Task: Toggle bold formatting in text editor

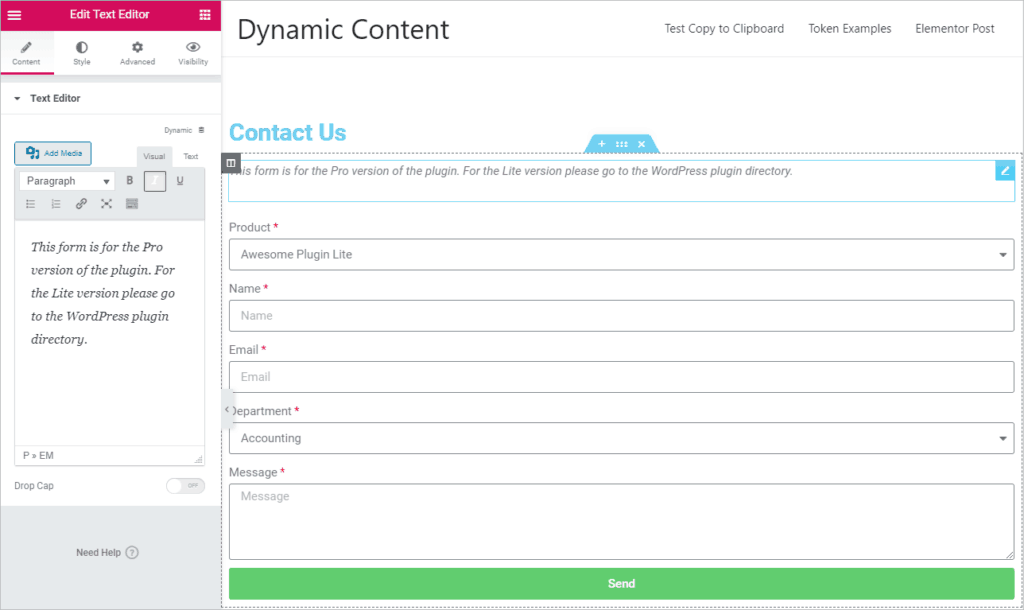Action: (x=130, y=181)
